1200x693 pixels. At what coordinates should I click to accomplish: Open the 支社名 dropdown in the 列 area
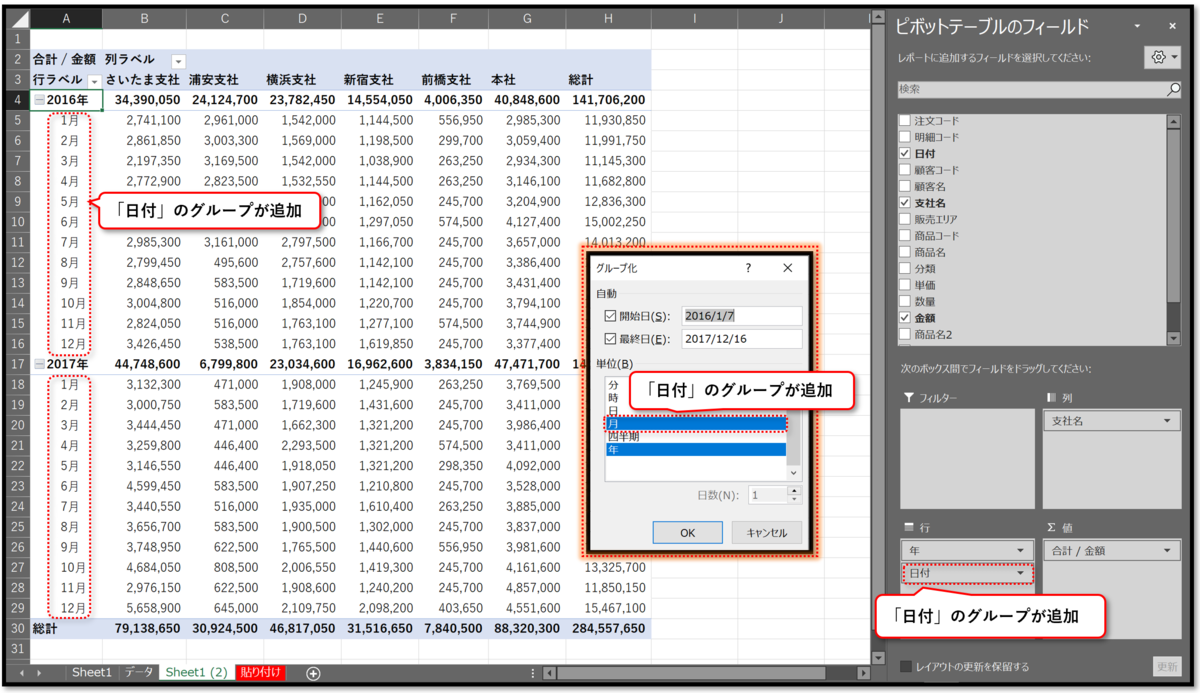[x=1168, y=421]
